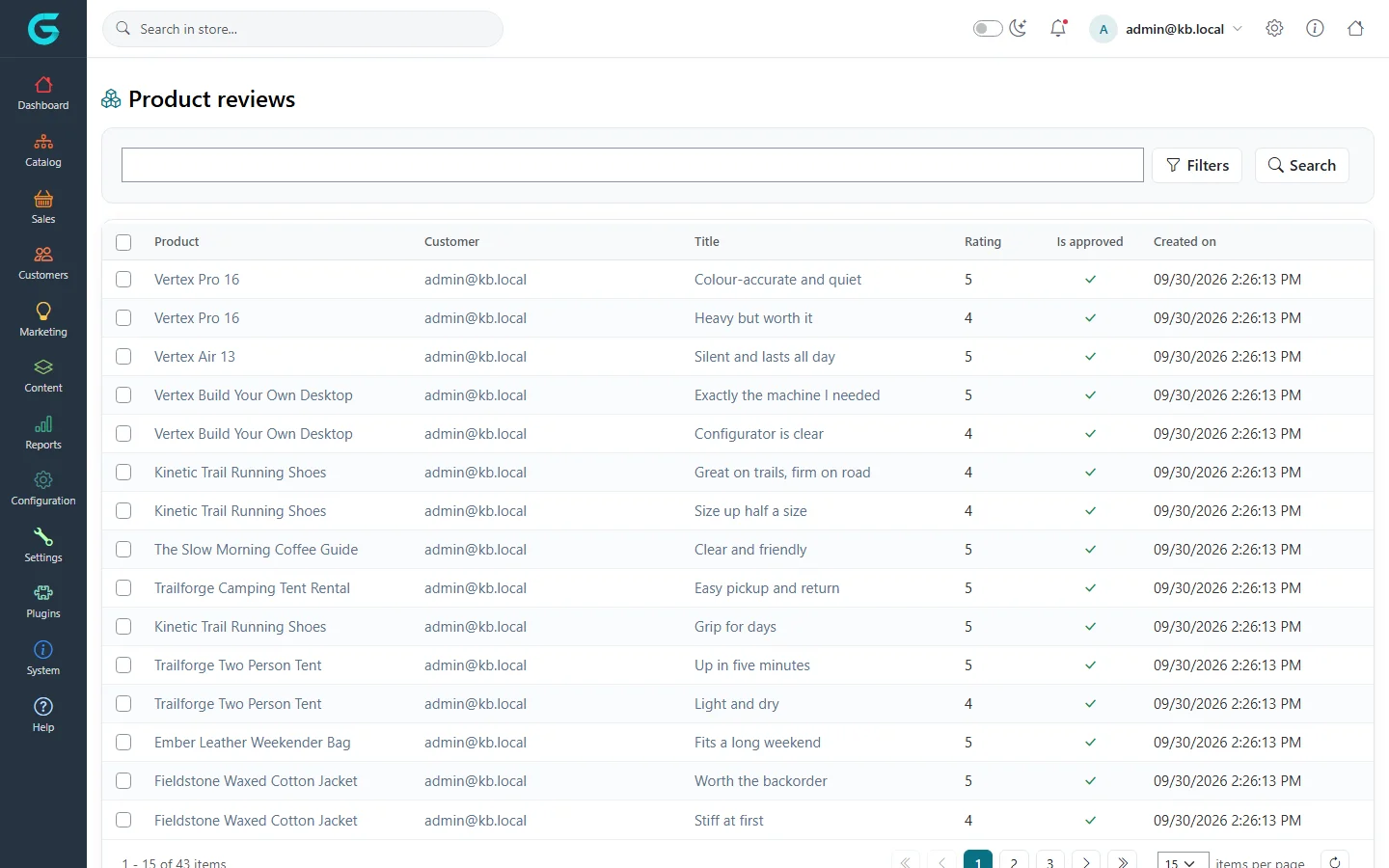Click the reviews search text field
The height and width of the screenshot is (868, 1389).
633,165
